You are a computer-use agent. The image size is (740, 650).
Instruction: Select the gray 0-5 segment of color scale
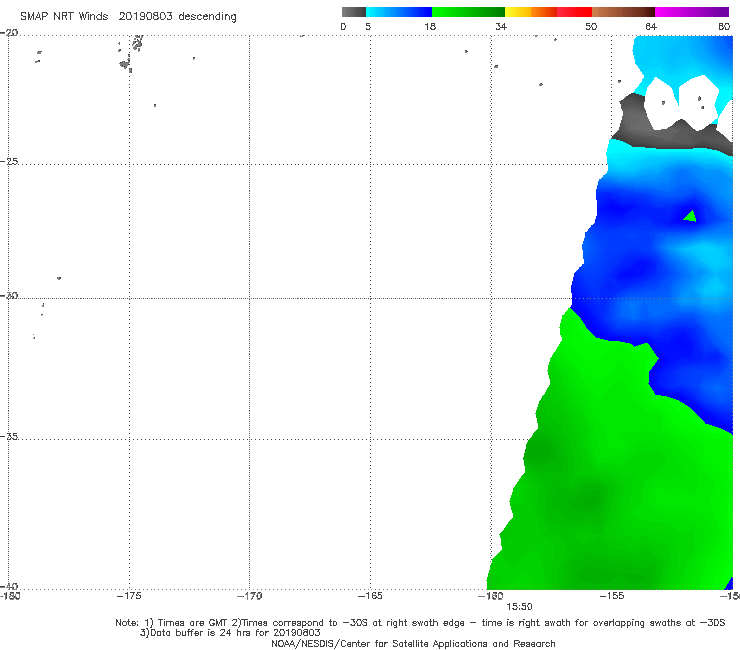click(353, 12)
